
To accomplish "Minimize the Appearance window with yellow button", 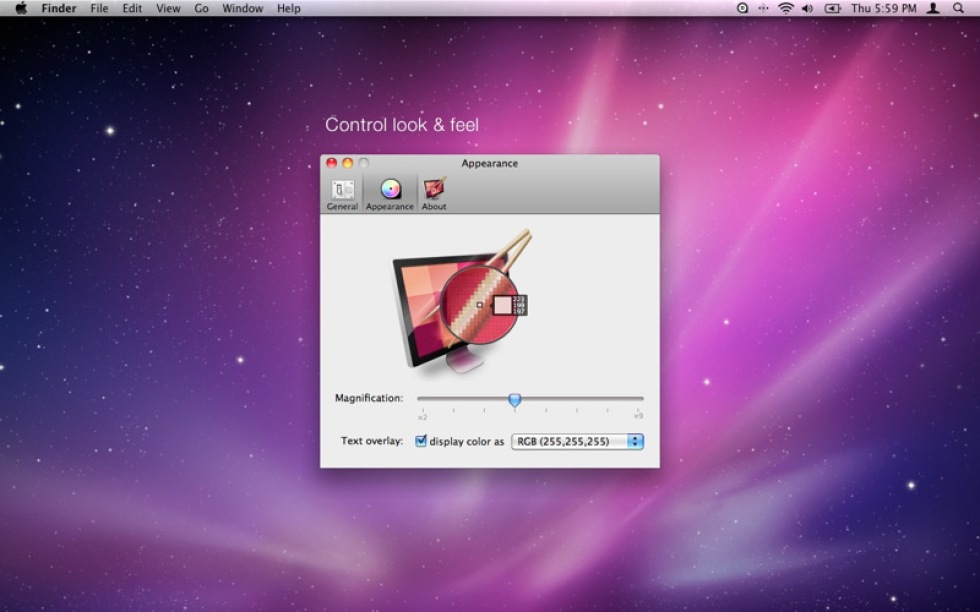I will (348, 163).
